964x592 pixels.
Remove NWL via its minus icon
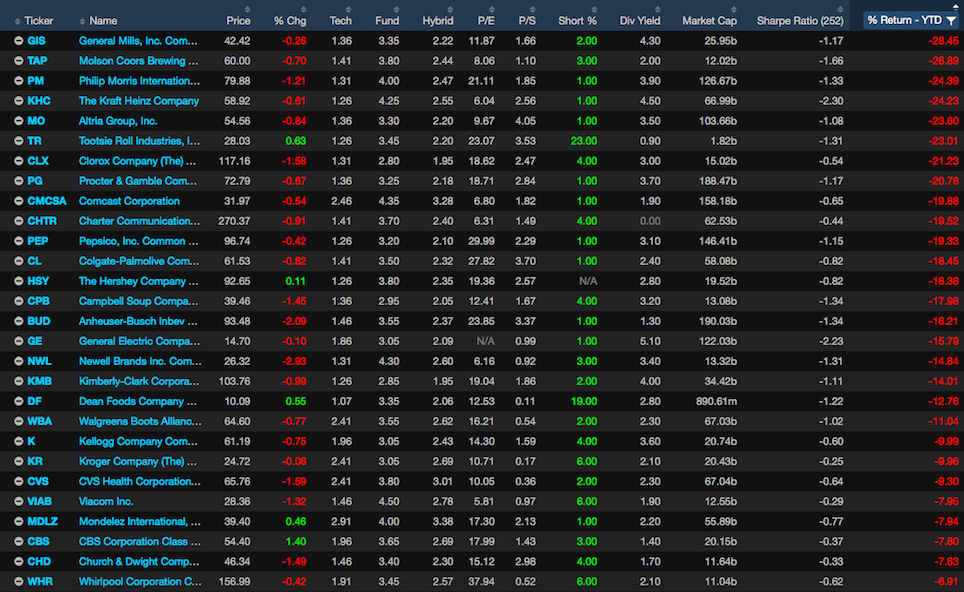pos(18,361)
